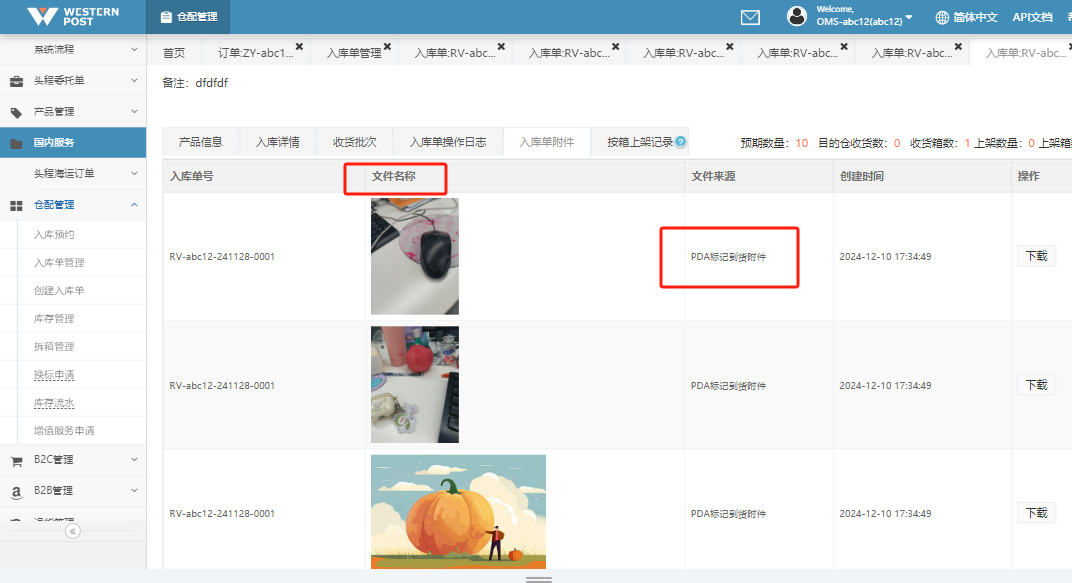Click the 预期数量 value 10
Screen dimensions: 1072x583
(801, 143)
